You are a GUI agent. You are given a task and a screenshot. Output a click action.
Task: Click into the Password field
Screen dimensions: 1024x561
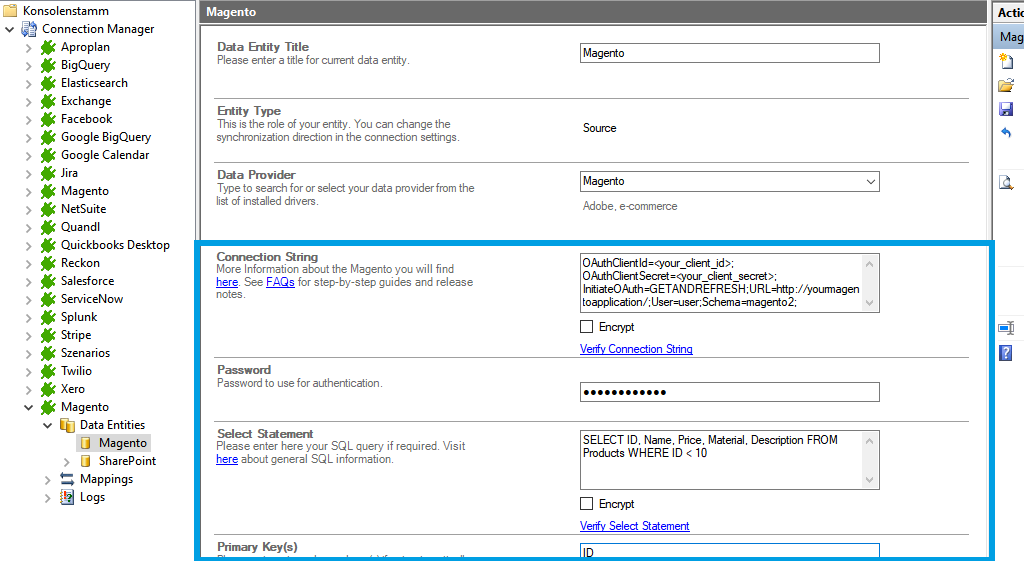[729, 392]
